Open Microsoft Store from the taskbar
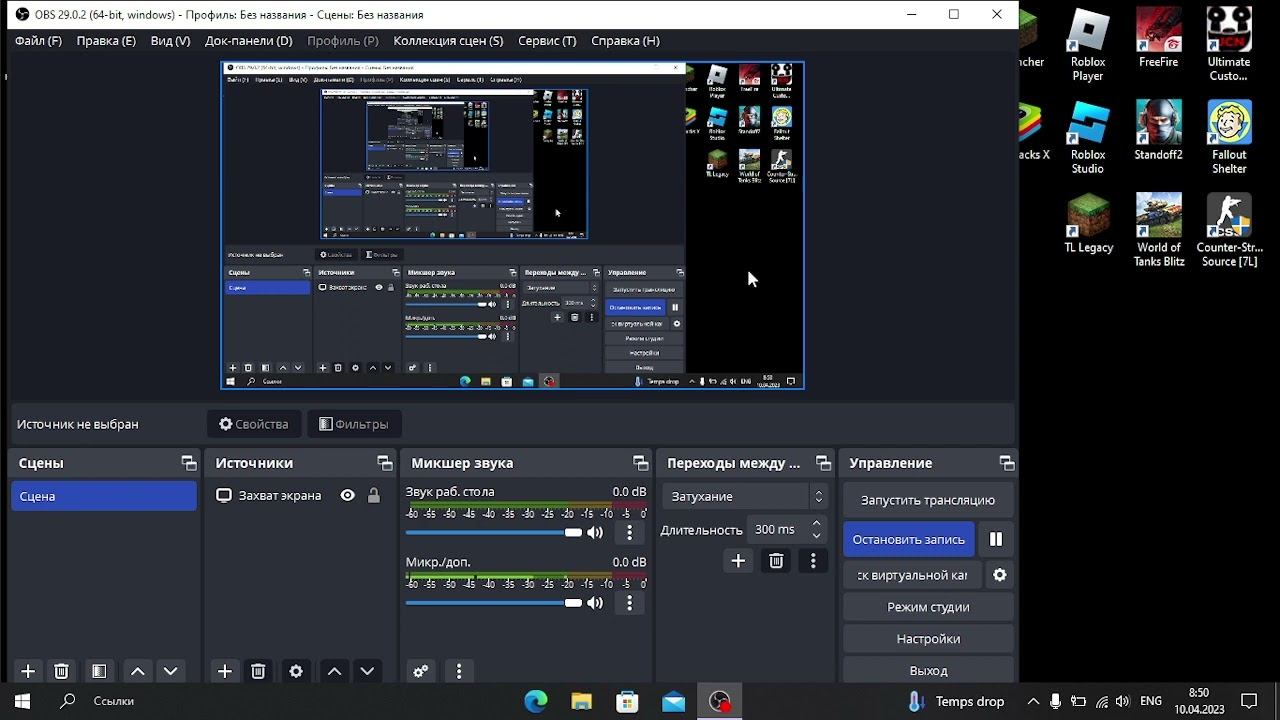 coord(628,701)
